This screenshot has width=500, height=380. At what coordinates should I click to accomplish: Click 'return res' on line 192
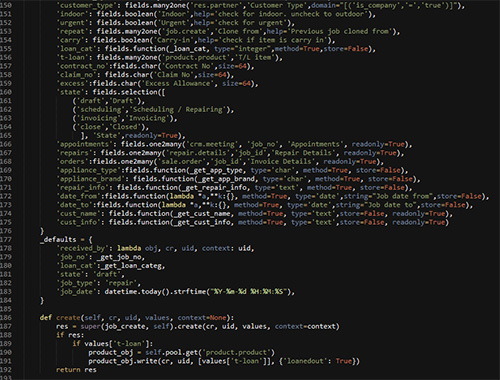click(x=76, y=370)
